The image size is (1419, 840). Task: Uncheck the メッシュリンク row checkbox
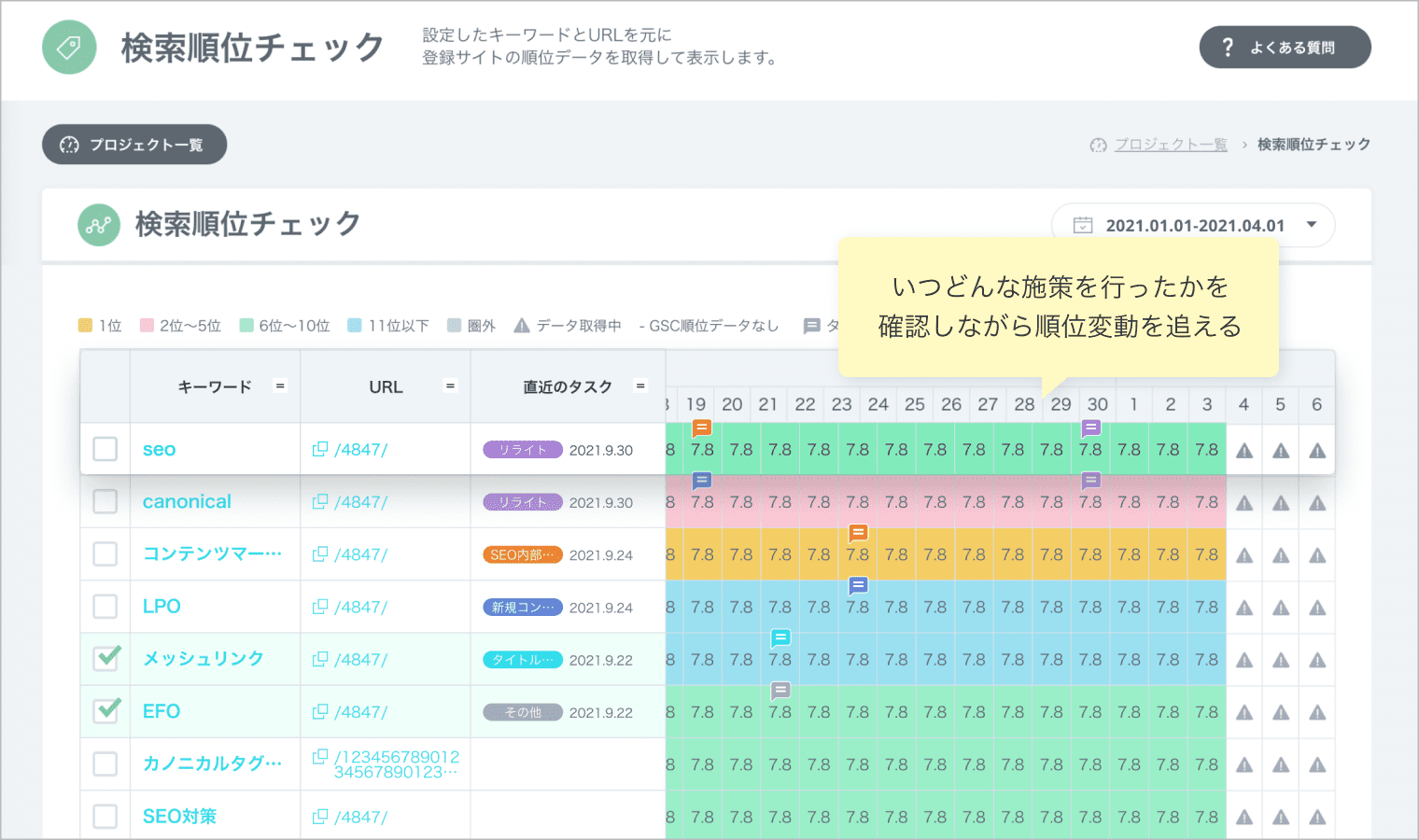click(105, 659)
